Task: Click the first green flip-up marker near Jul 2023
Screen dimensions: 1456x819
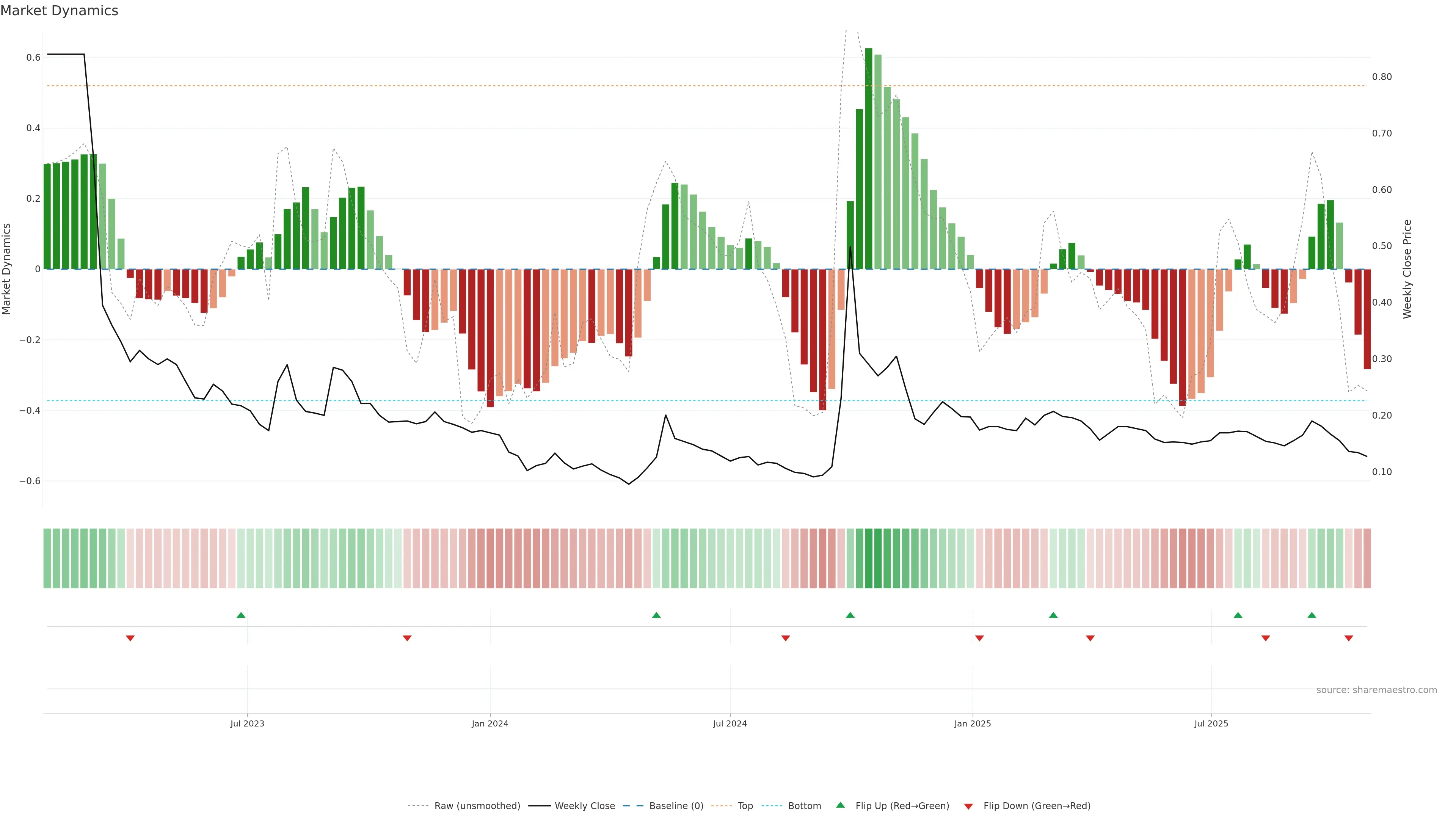Action: [x=241, y=615]
